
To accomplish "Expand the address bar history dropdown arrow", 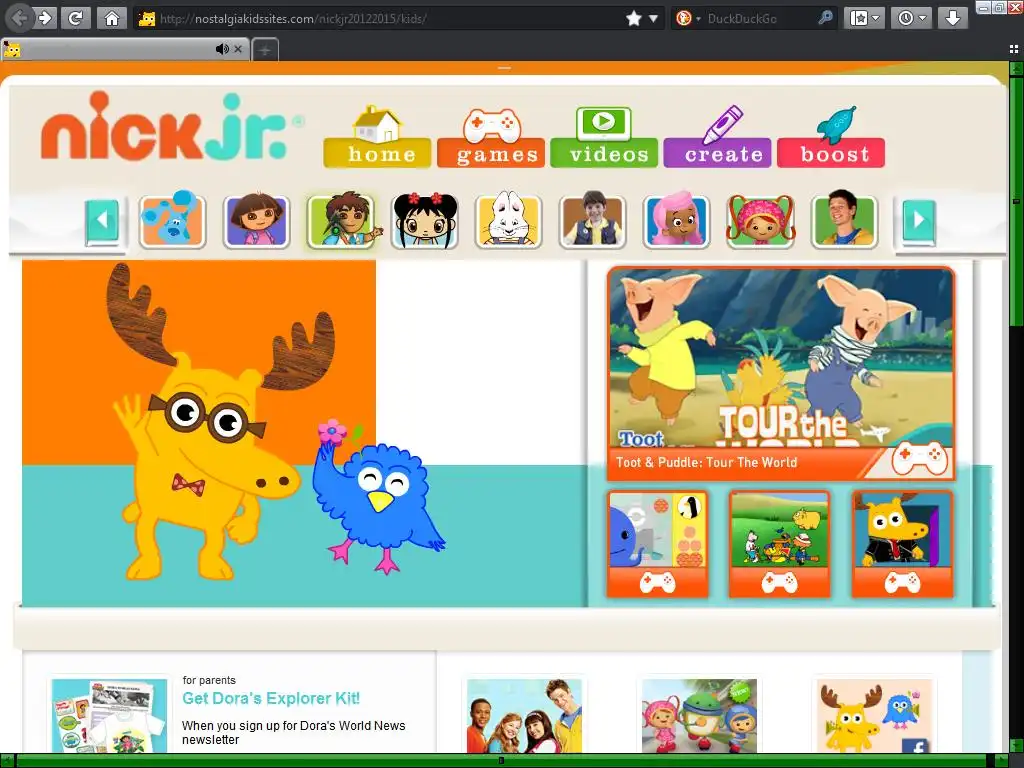I will coord(653,18).
